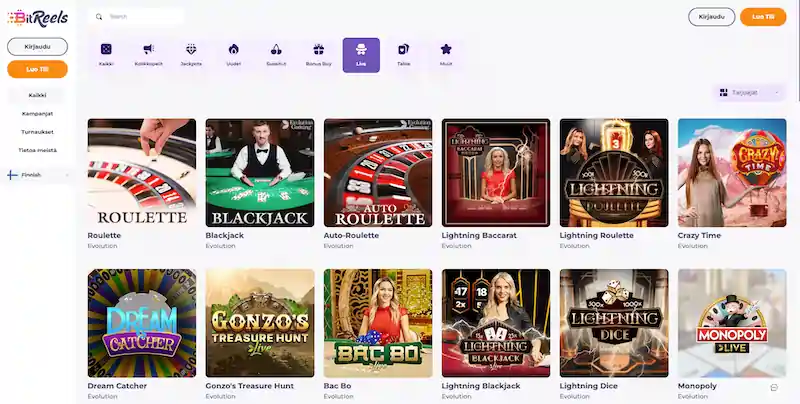
Task: Click the 'Lightning Dice' title text
Action: (588, 386)
